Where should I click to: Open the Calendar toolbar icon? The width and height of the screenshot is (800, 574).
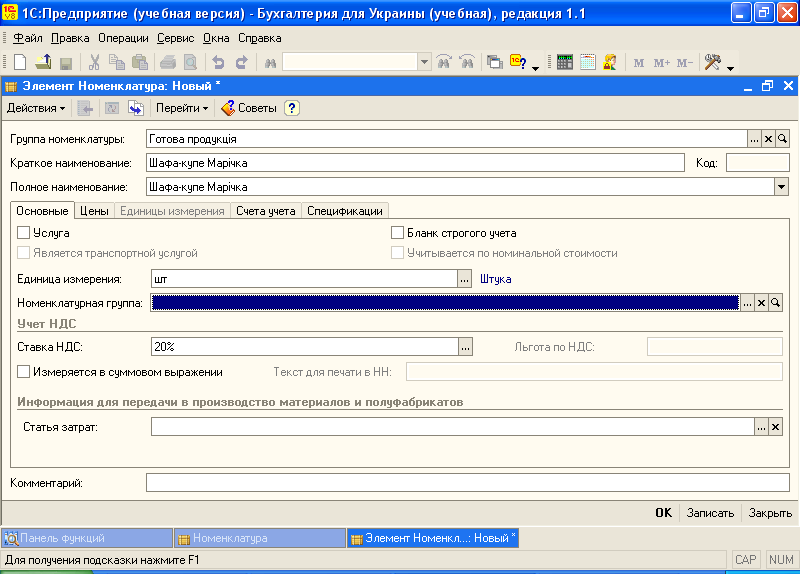tap(588, 62)
